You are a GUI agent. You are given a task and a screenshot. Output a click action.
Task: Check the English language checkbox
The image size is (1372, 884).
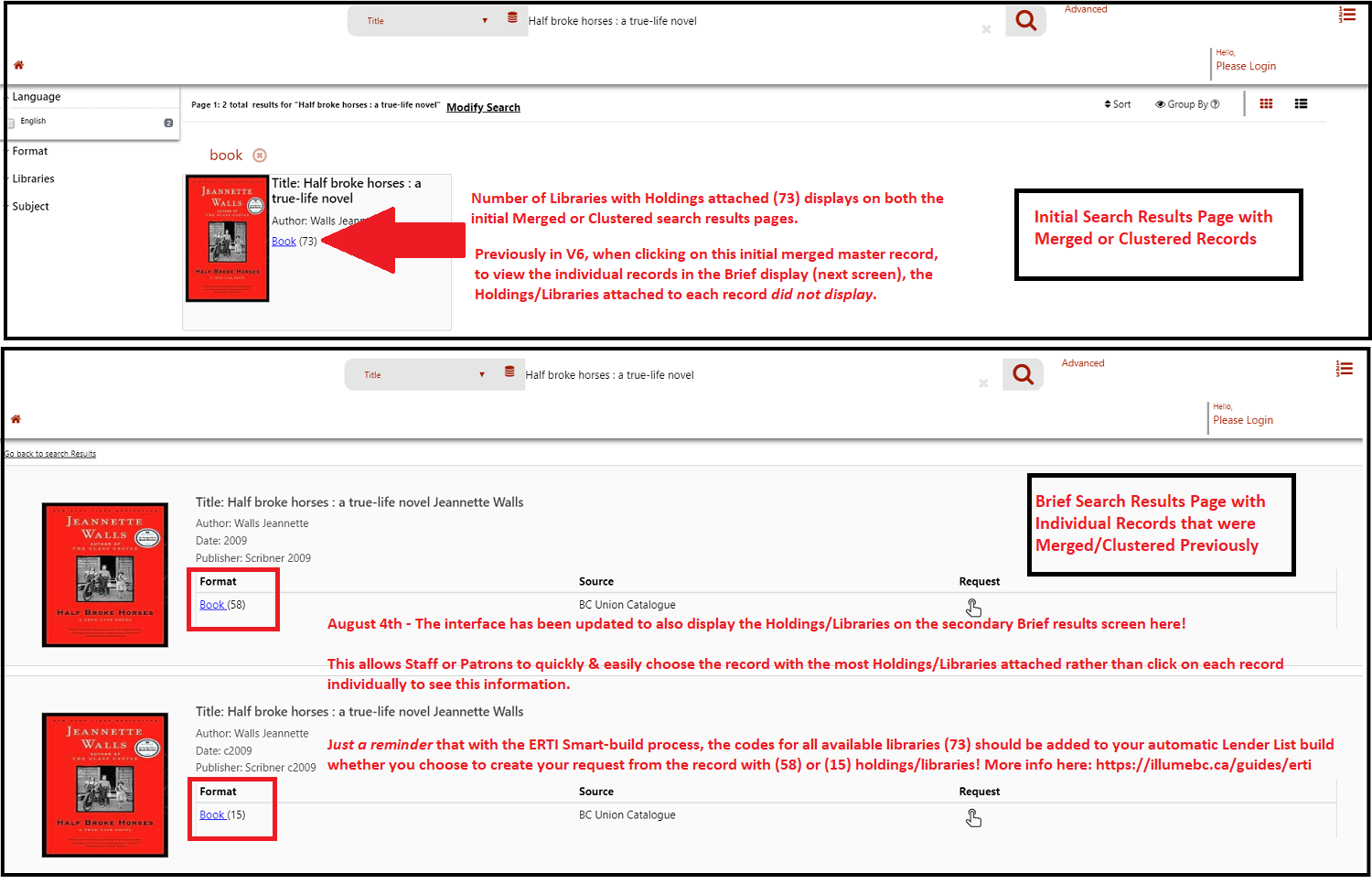coord(12,123)
